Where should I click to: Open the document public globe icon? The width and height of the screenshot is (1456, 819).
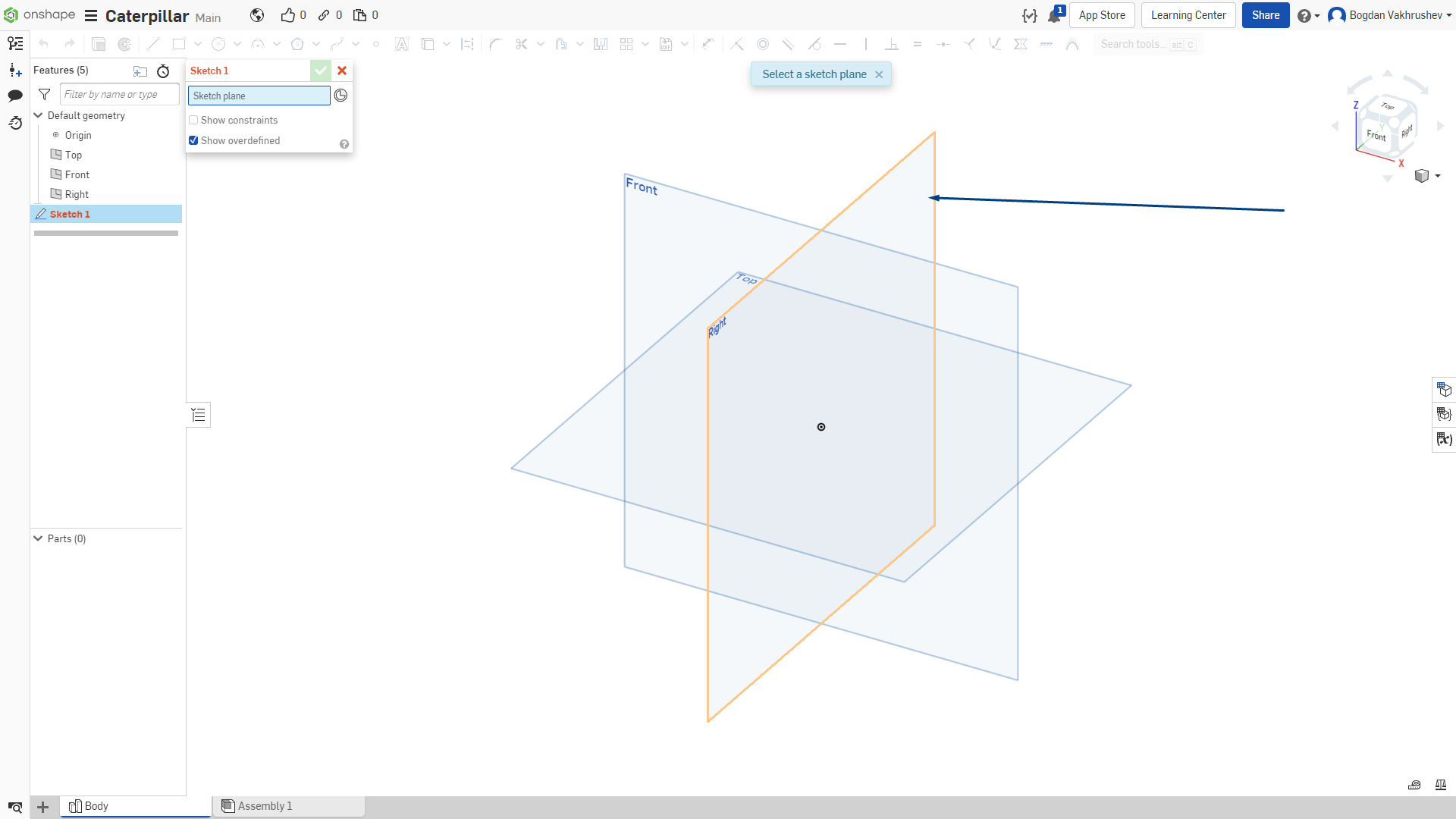pyautogui.click(x=257, y=15)
